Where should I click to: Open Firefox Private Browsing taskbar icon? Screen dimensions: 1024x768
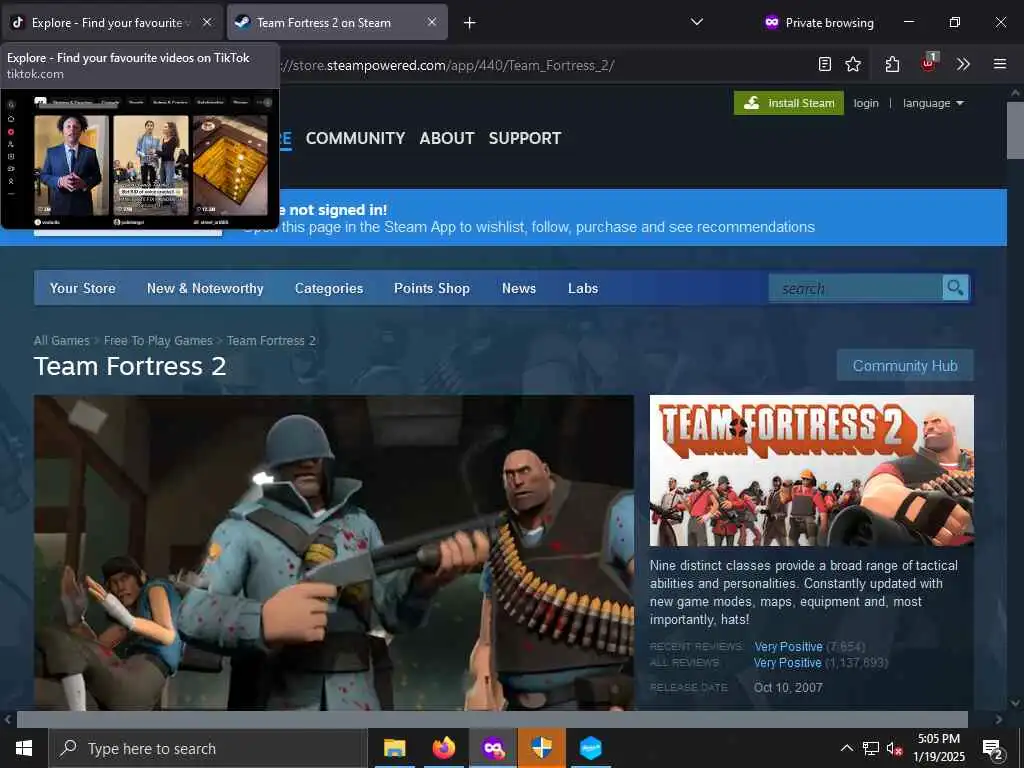493,748
